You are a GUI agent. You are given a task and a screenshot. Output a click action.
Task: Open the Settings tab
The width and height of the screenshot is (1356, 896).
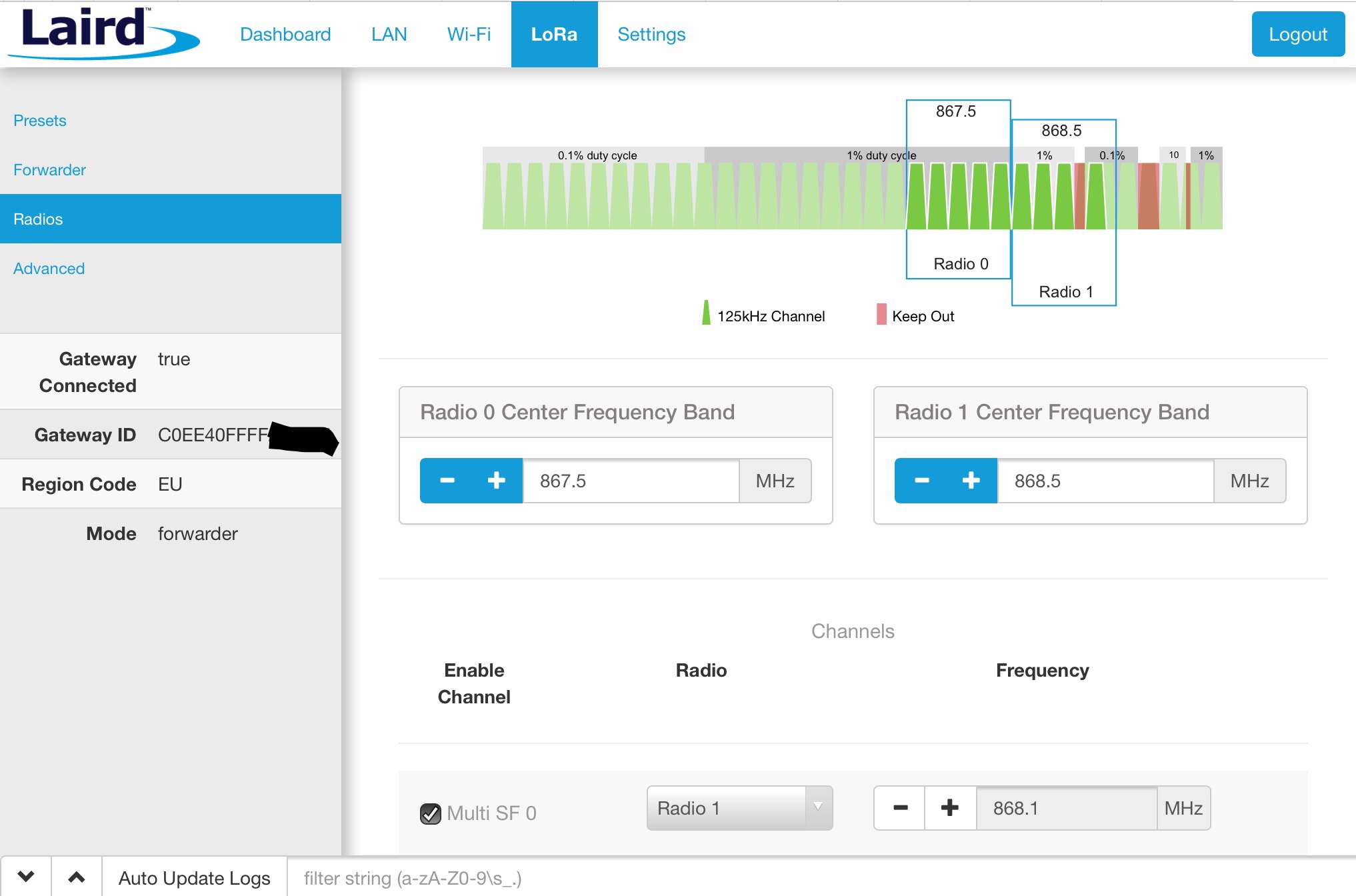click(x=651, y=34)
